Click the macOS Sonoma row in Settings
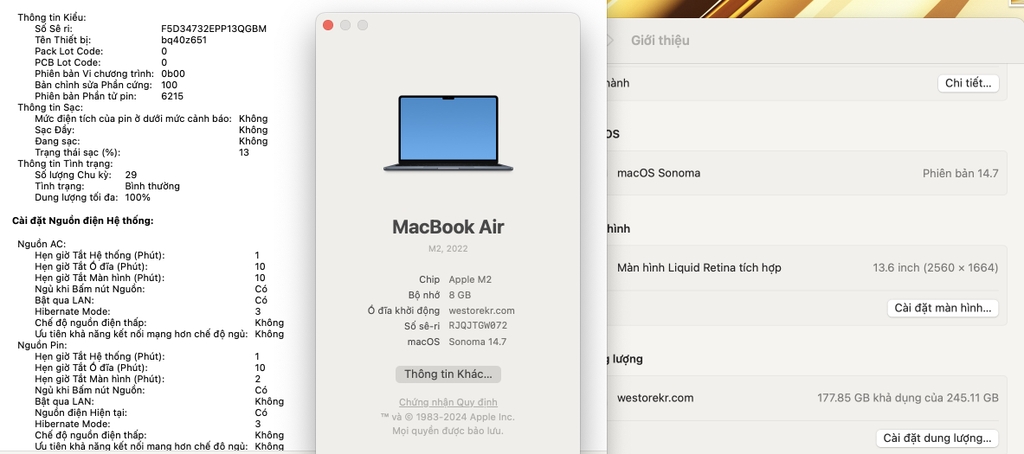The image size is (1024, 454). click(808, 173)
